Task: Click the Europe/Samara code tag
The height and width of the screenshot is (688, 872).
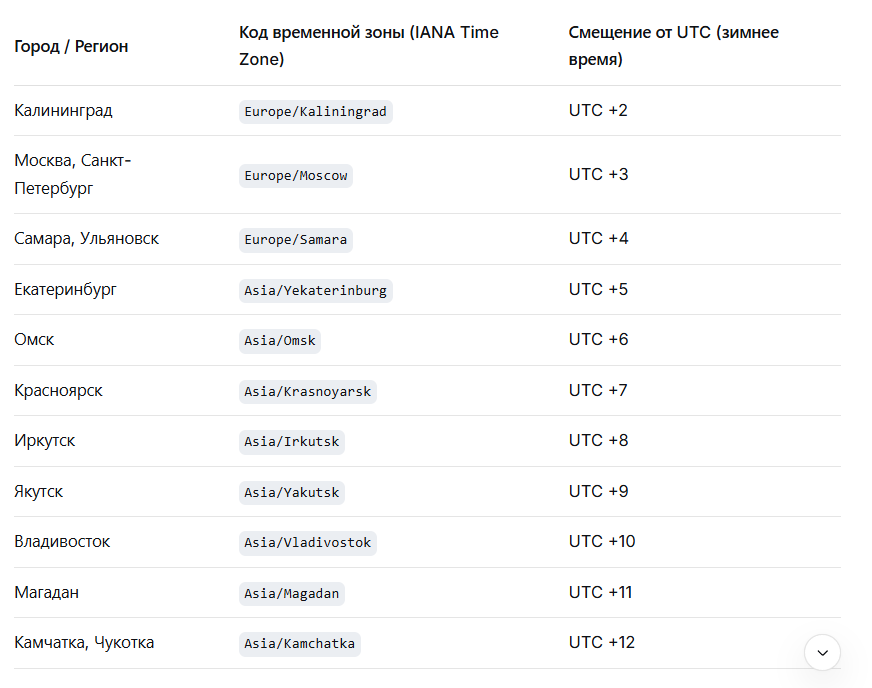Action: (x=296, y=240)
